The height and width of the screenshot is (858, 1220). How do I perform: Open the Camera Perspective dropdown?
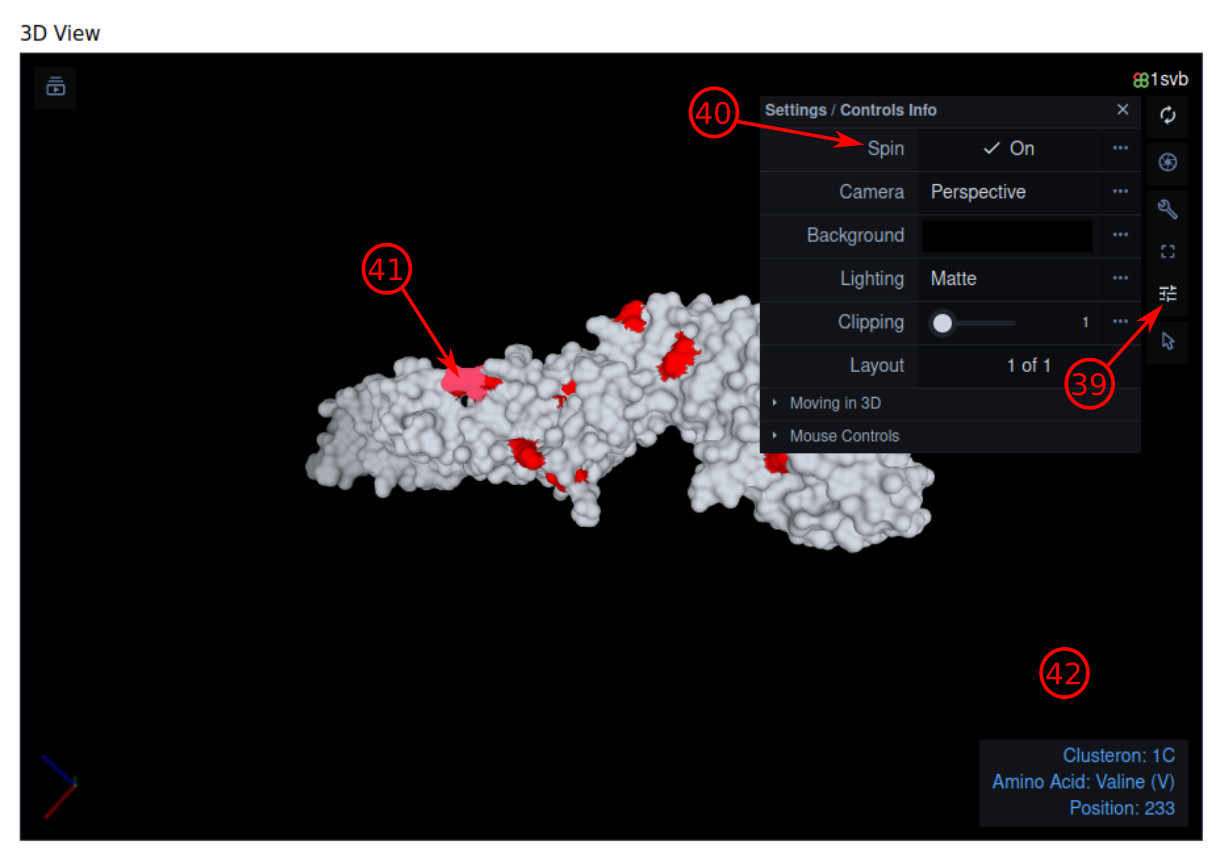[x=1008, y=192]
